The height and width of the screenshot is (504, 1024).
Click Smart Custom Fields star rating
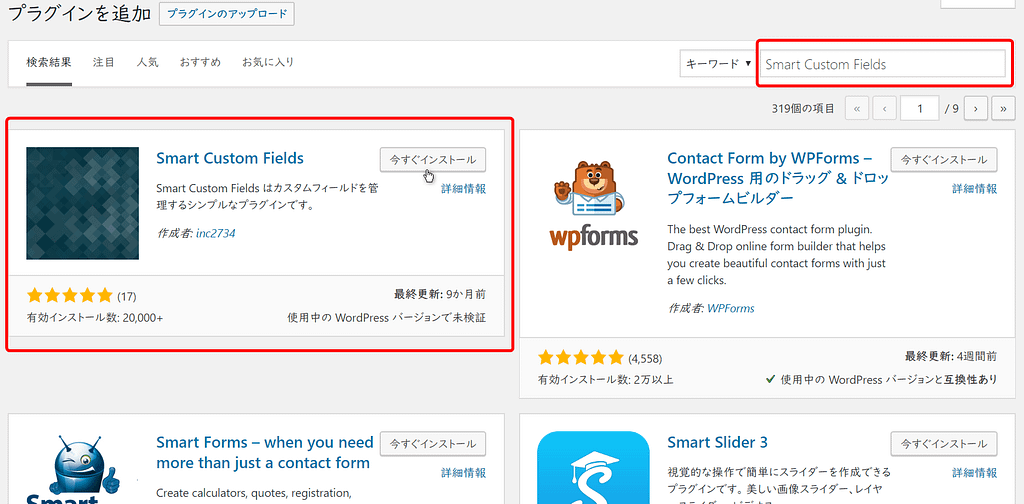coord(70,296)
